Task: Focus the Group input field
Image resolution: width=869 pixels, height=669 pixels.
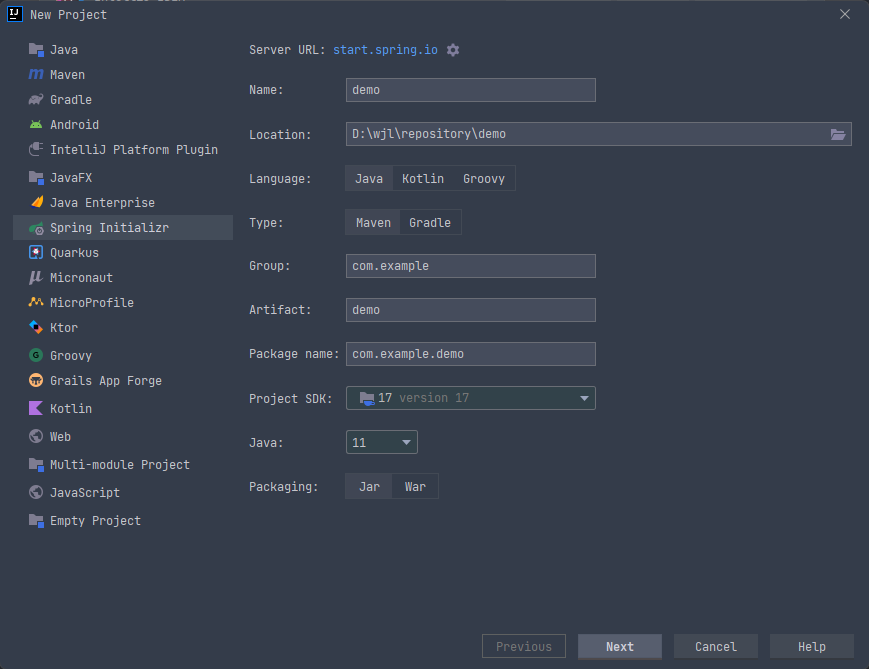Action: tap(471, 266)
